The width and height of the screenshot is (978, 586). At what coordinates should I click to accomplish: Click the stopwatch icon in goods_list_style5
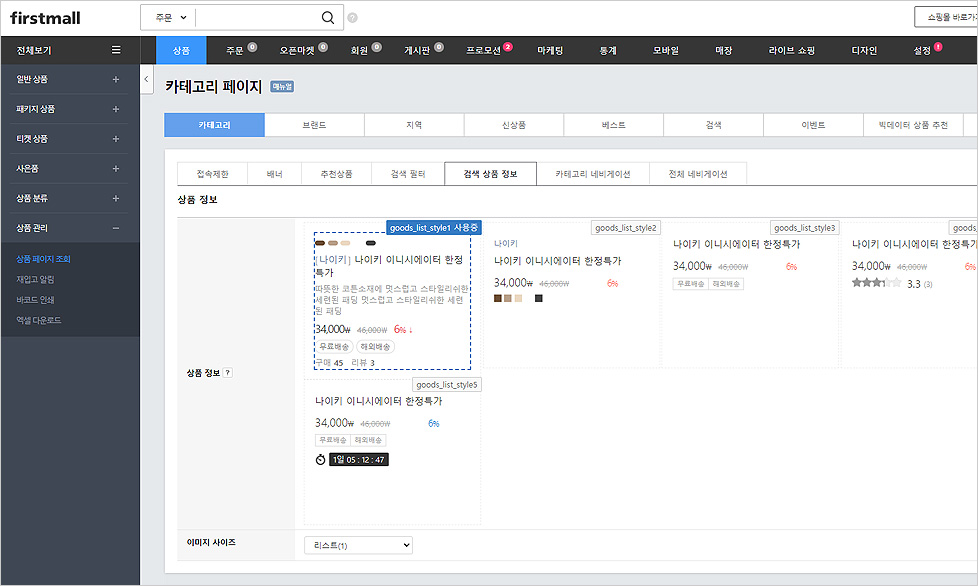tap(320, 459)
